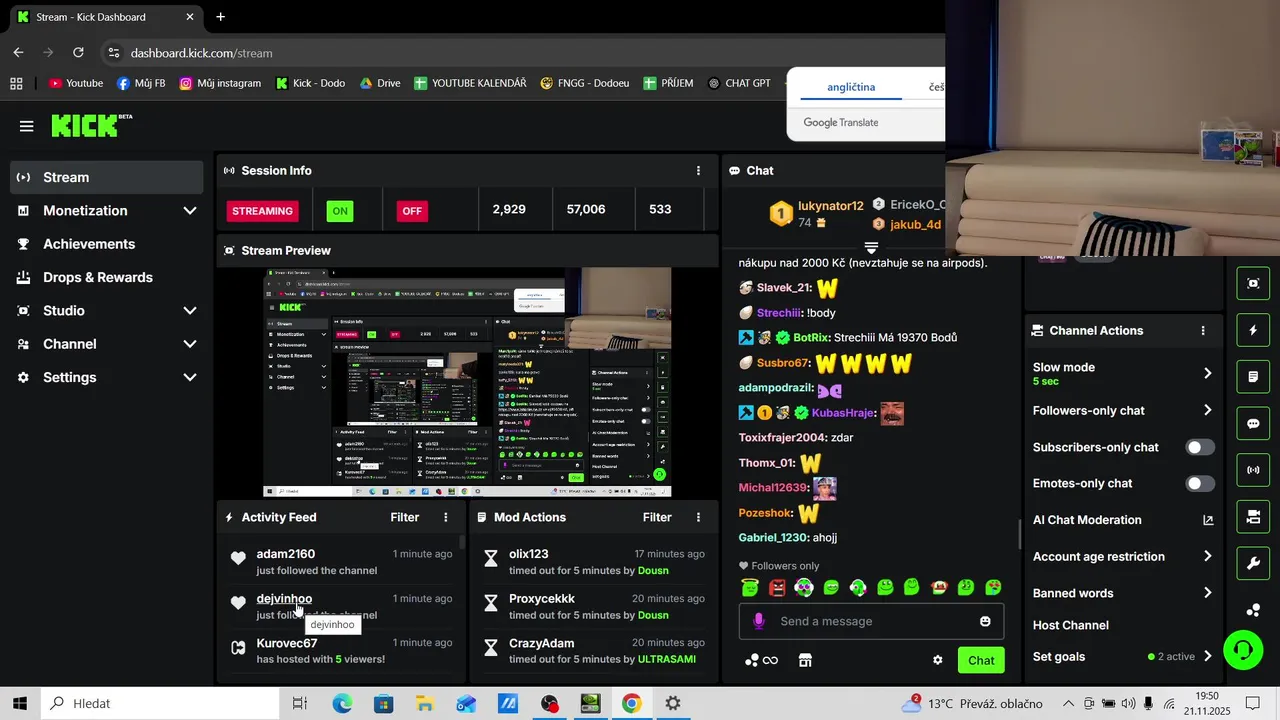The height and width of the screenshot is (720, 1280).
Task: Click the Mod Actions Filter button
Action: coord(657,517)
